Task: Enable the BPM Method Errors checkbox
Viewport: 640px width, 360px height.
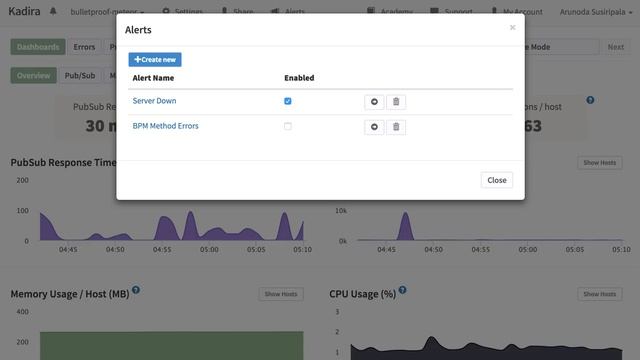Action: pyautogui.click(x=288, y=127)
